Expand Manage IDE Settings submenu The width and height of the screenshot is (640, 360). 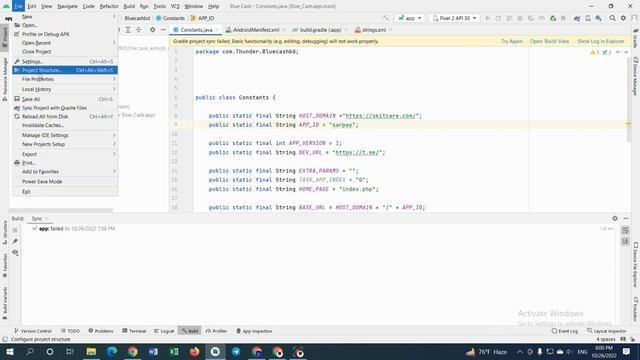65,135
